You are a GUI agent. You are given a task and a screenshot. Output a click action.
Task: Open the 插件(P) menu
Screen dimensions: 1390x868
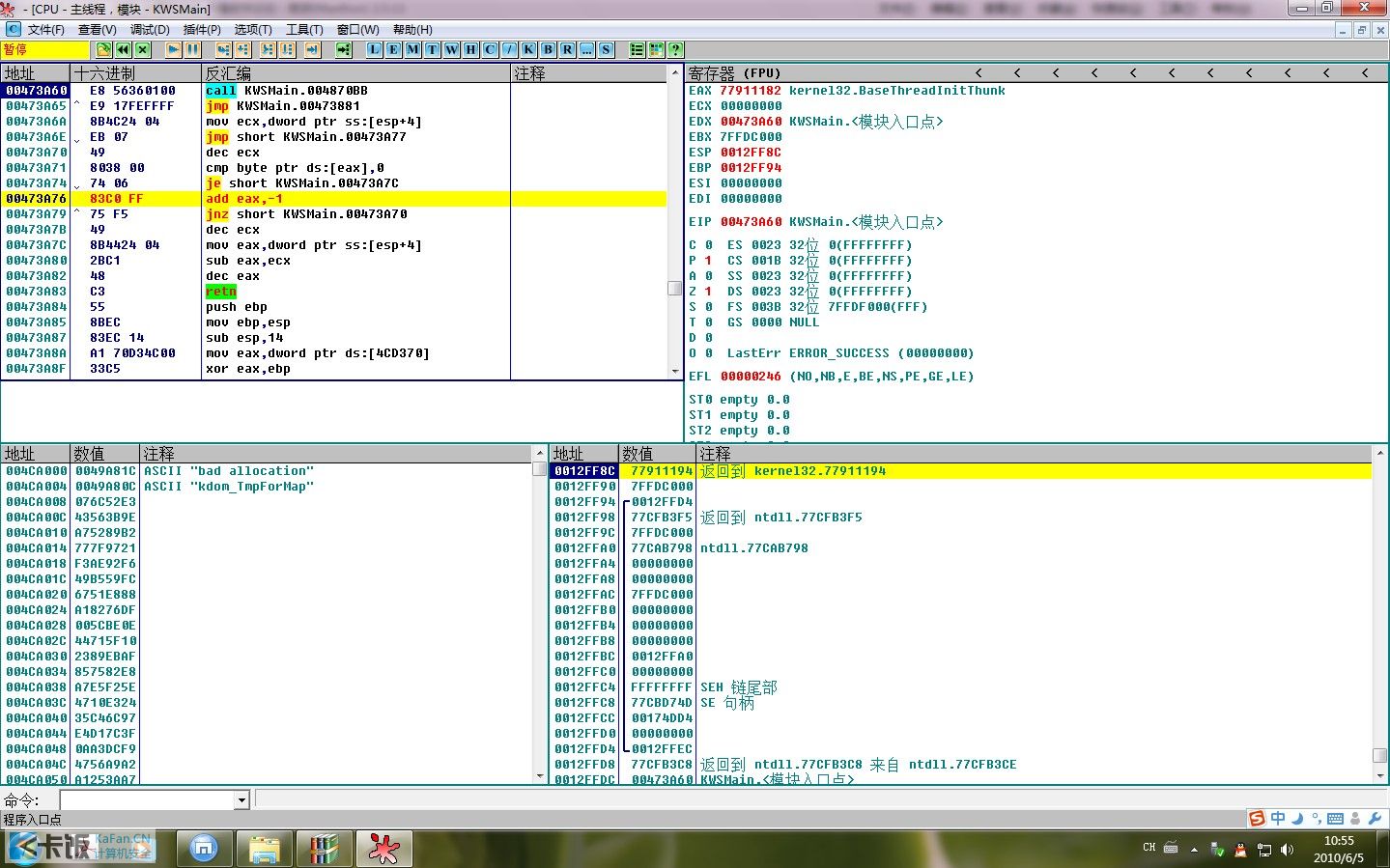pos(202,30)
